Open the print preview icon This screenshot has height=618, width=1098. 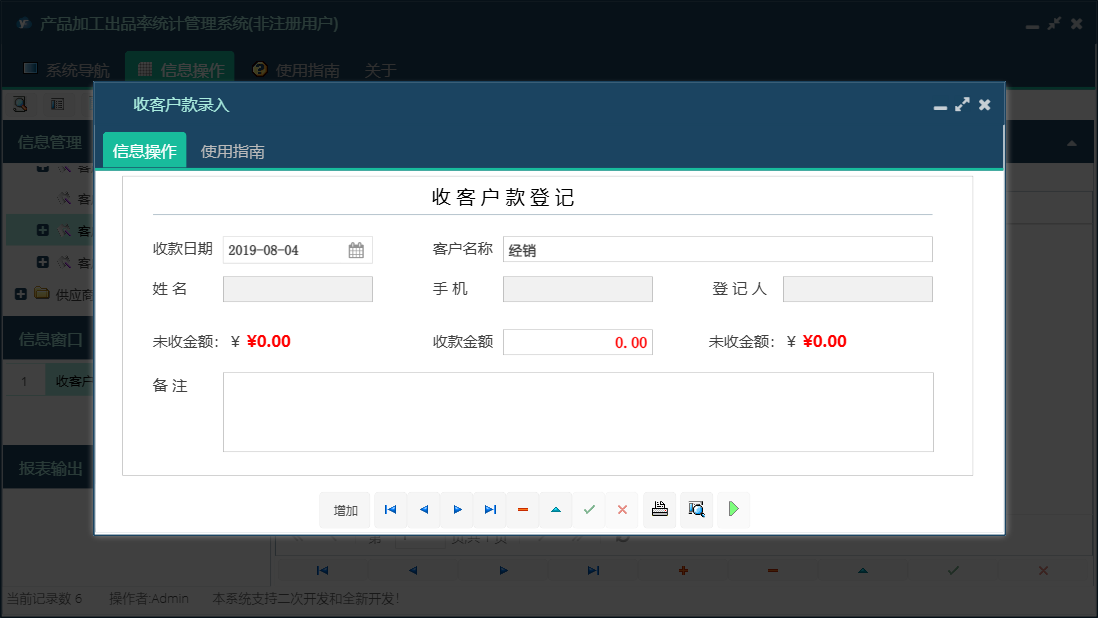point(696,509)
